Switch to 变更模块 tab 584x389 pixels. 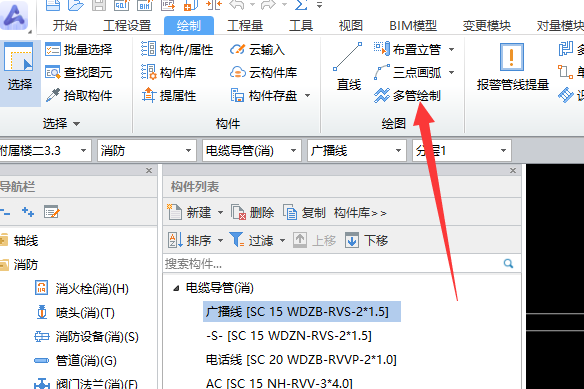point(486,25)
